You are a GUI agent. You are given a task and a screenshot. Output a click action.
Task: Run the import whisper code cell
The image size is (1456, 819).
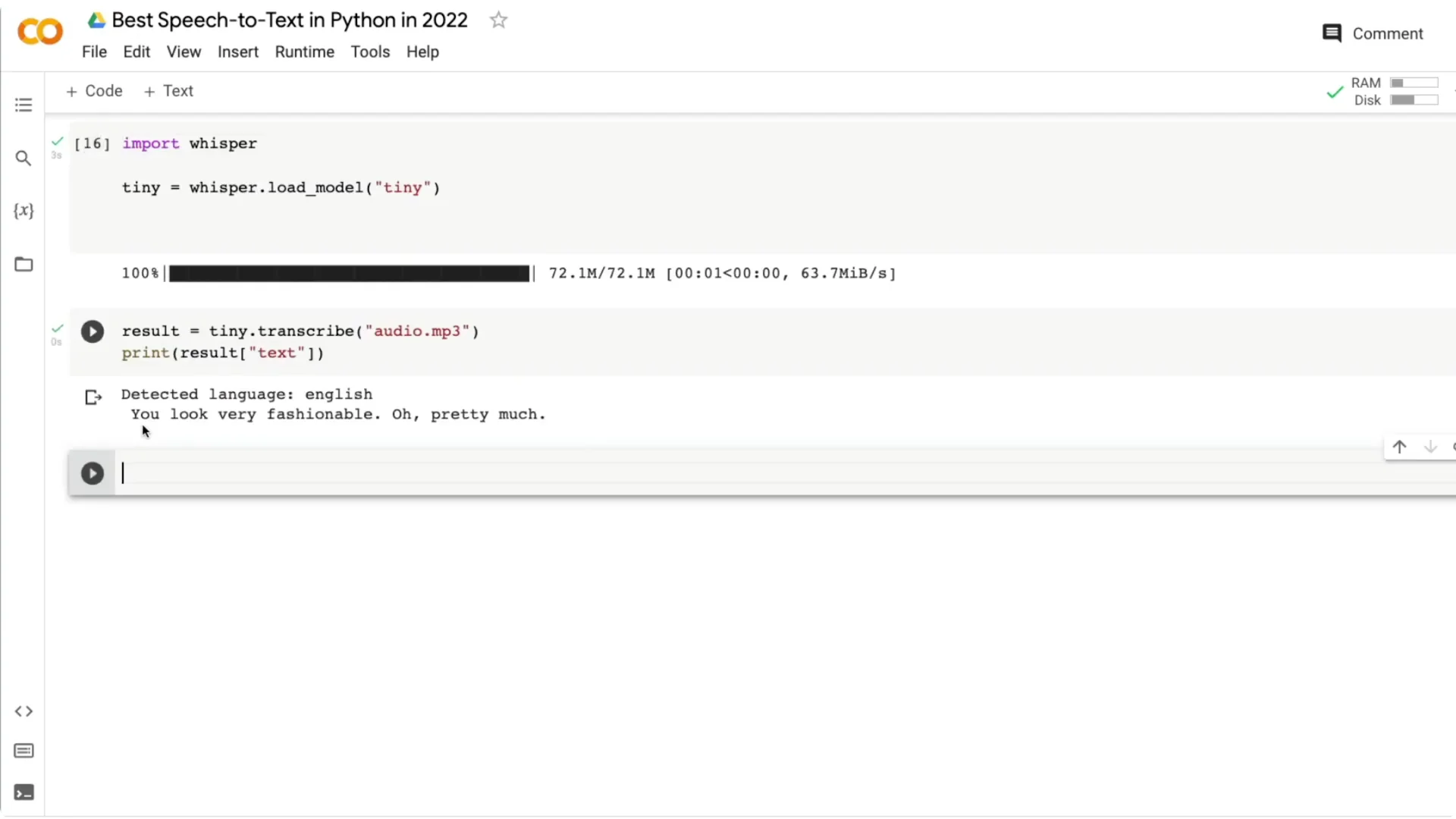coord(92,144)
